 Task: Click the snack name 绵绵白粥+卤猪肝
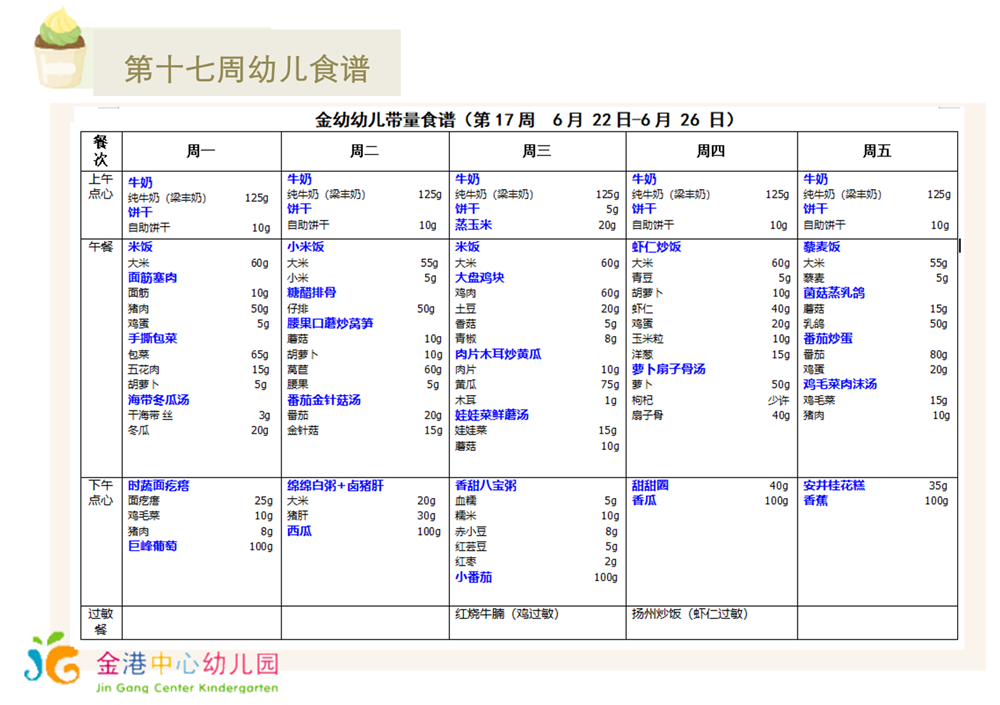(335, 486)
